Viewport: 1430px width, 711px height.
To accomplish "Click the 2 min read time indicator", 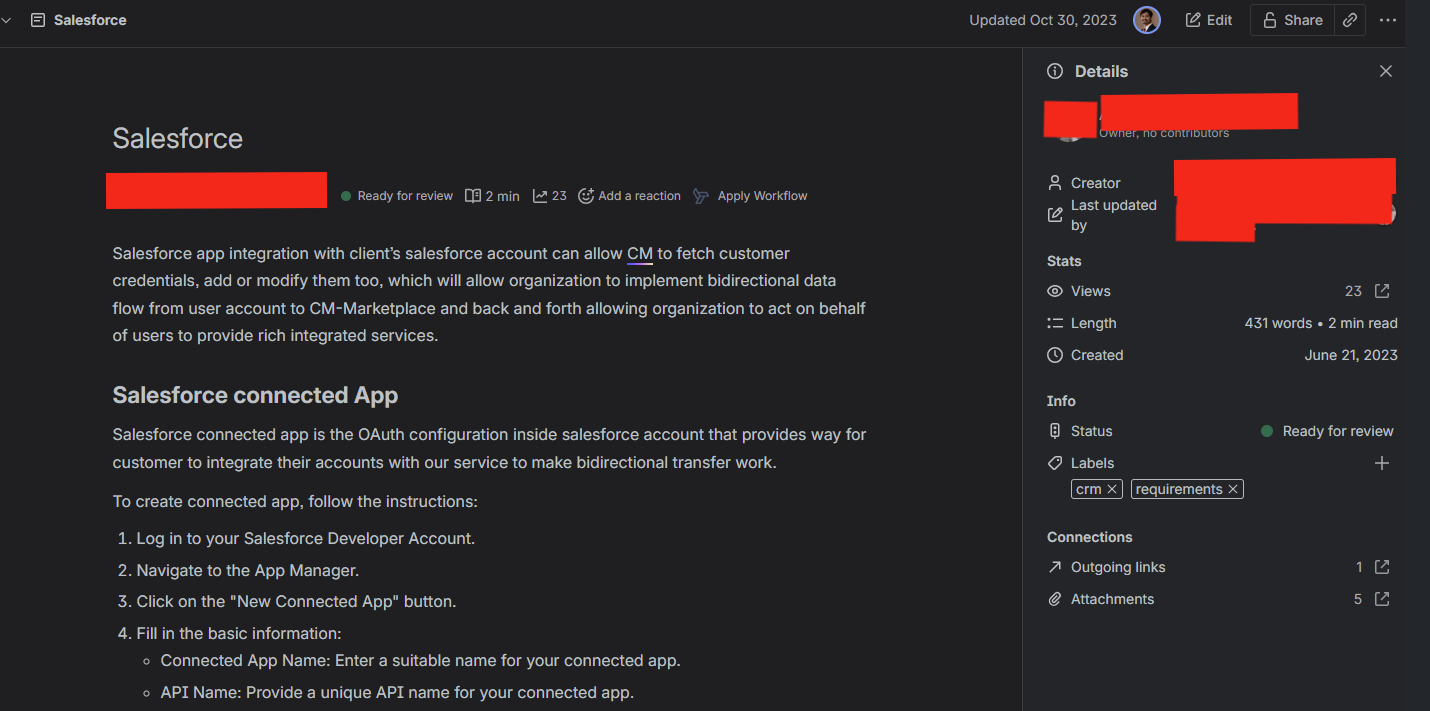I will (x=492, y=196).
